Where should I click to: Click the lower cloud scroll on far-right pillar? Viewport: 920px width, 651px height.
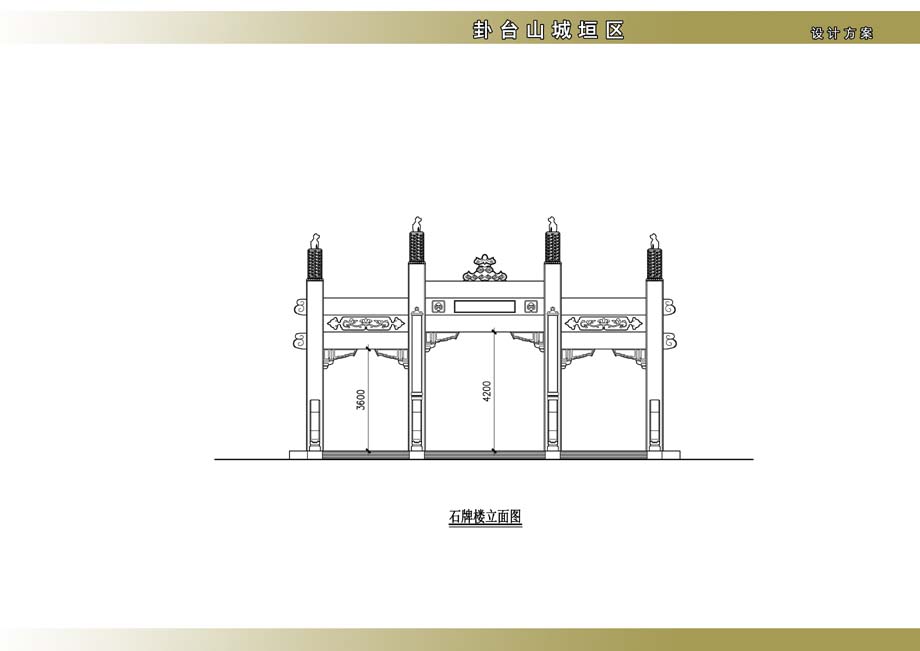[671, 342]
